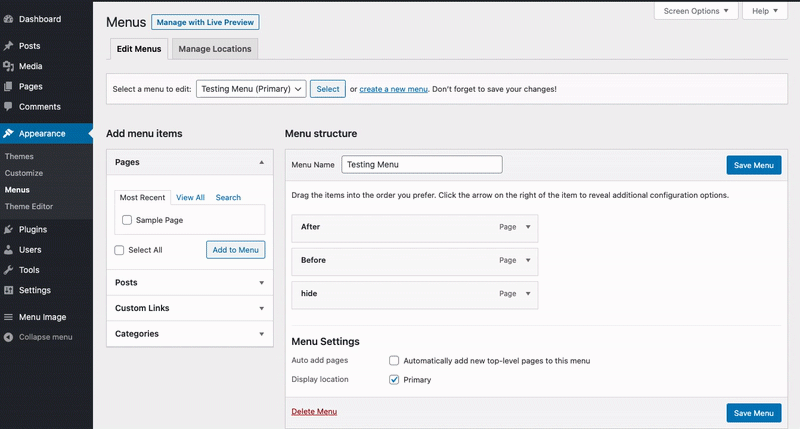Tick the Select All checkbox
This screenshot has height=429, width=800.
click(119, 250)
